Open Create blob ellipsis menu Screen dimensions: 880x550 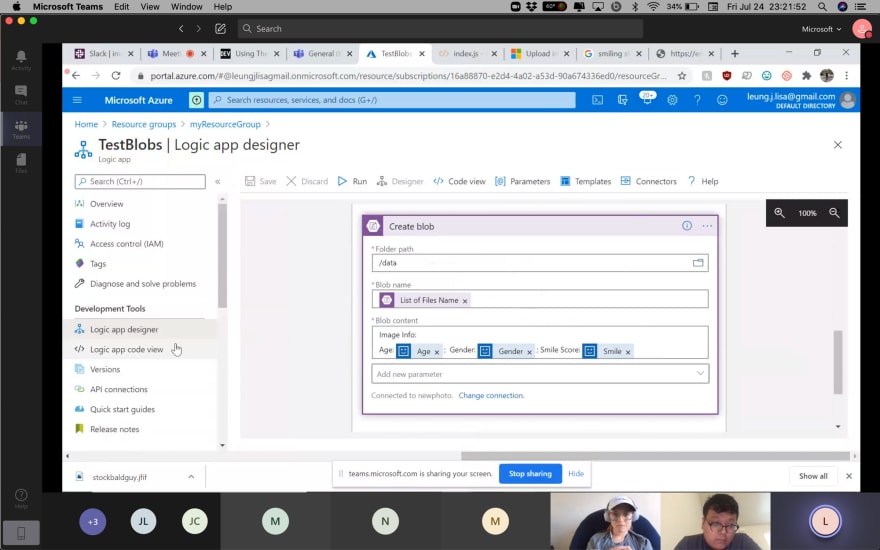click(x=707, y=226)
